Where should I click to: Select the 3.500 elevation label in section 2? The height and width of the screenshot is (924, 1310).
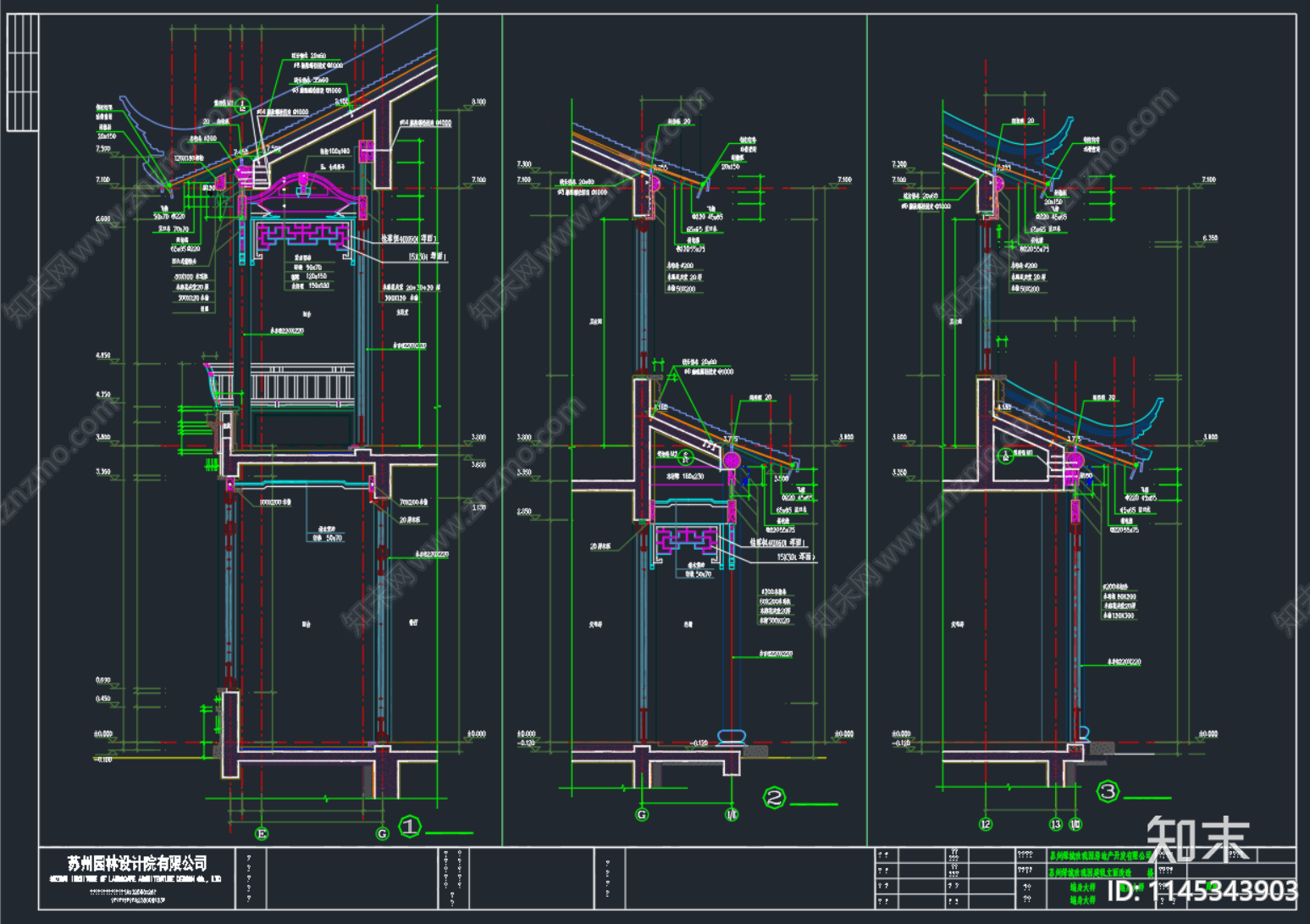[x=782, y=479]
